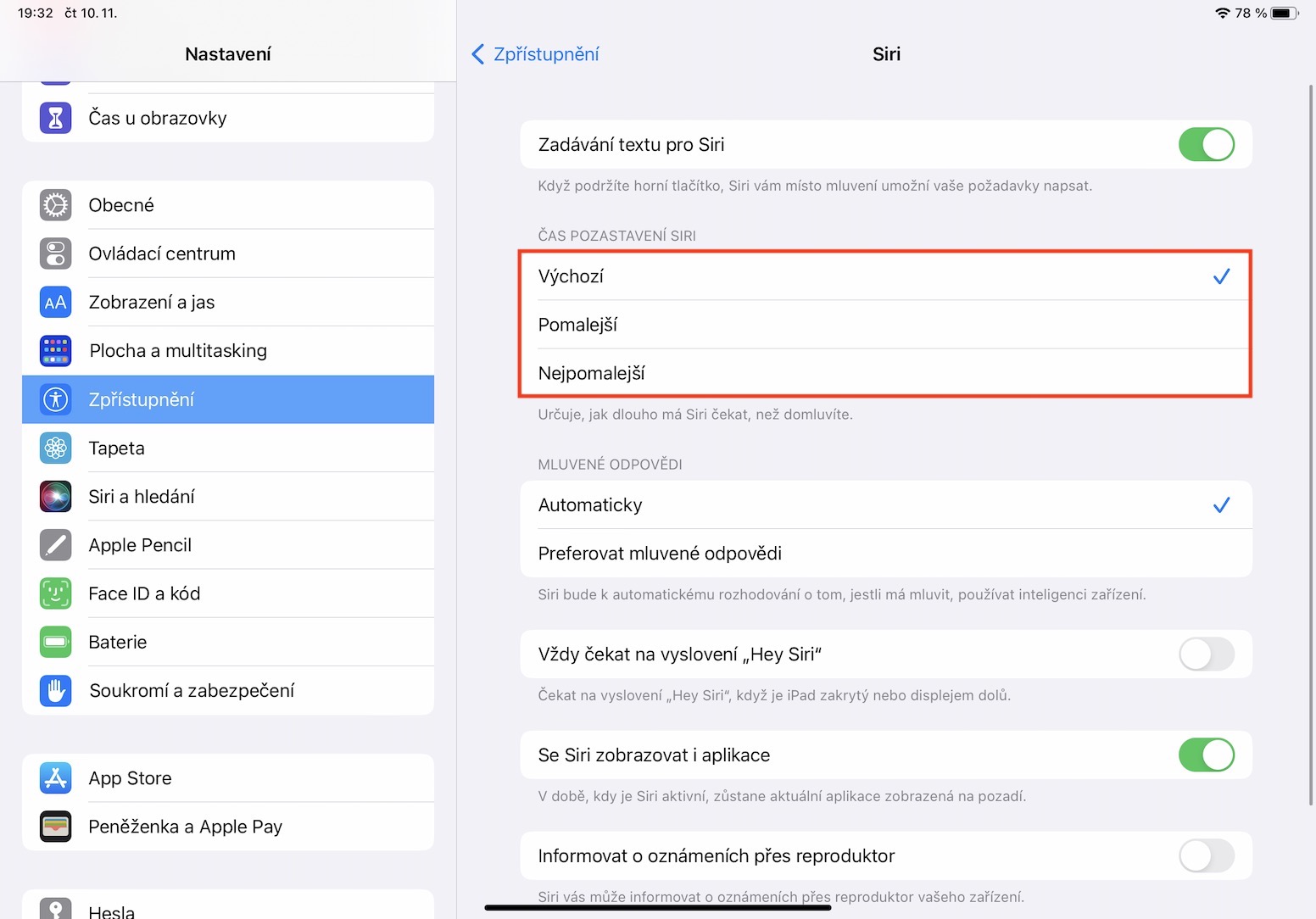This screenshot has height=919, width=1316.
Task: Tap the Apple Pencil icon
Action: (56, 545)
